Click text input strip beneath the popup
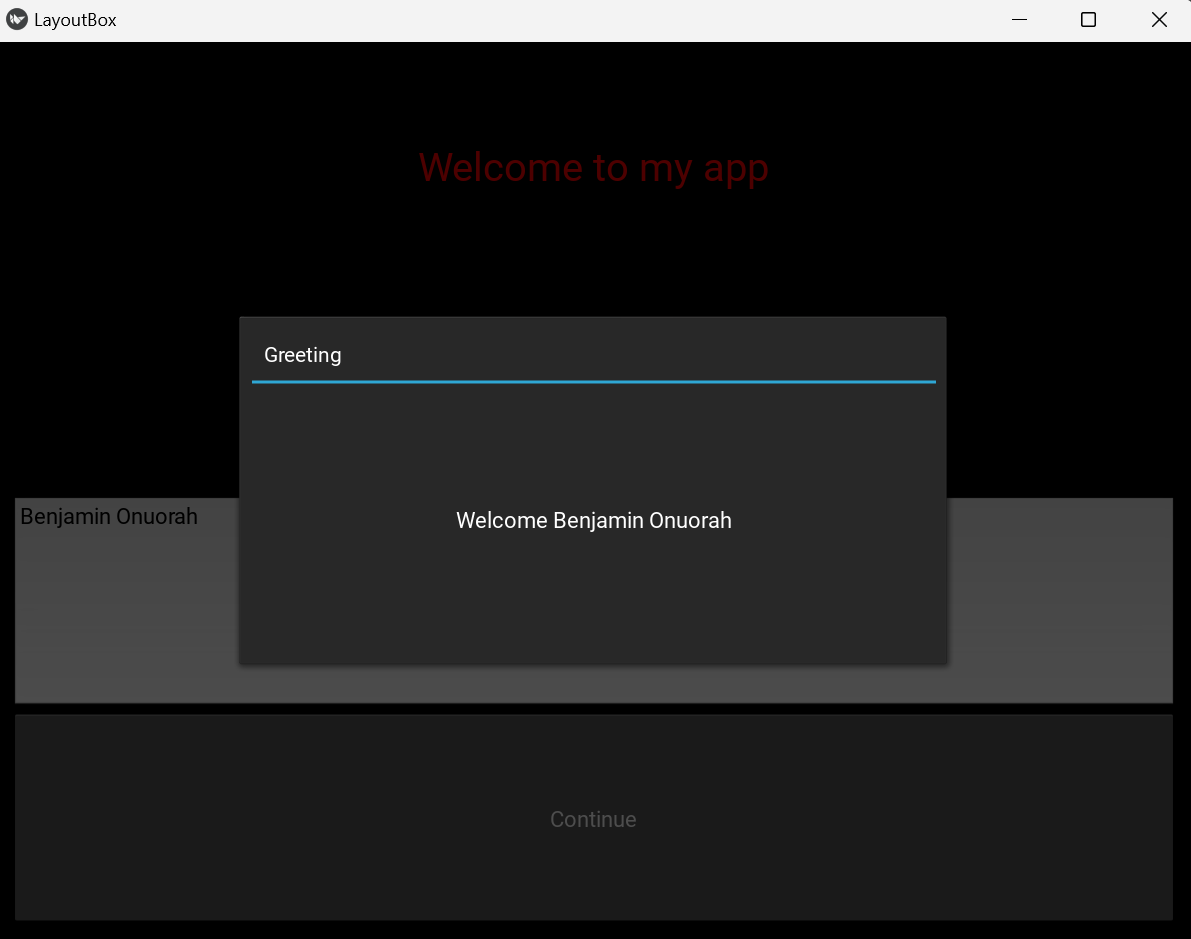This screenshot has width=1191, height=939. point(593,684)
